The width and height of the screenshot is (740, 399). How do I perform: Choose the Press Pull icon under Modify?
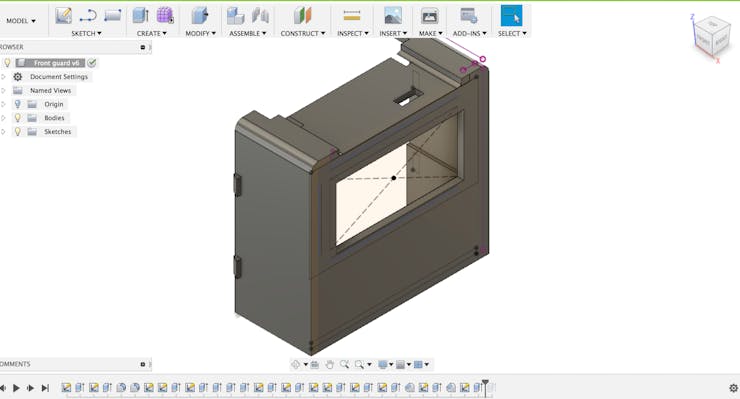tap(200, 16)
